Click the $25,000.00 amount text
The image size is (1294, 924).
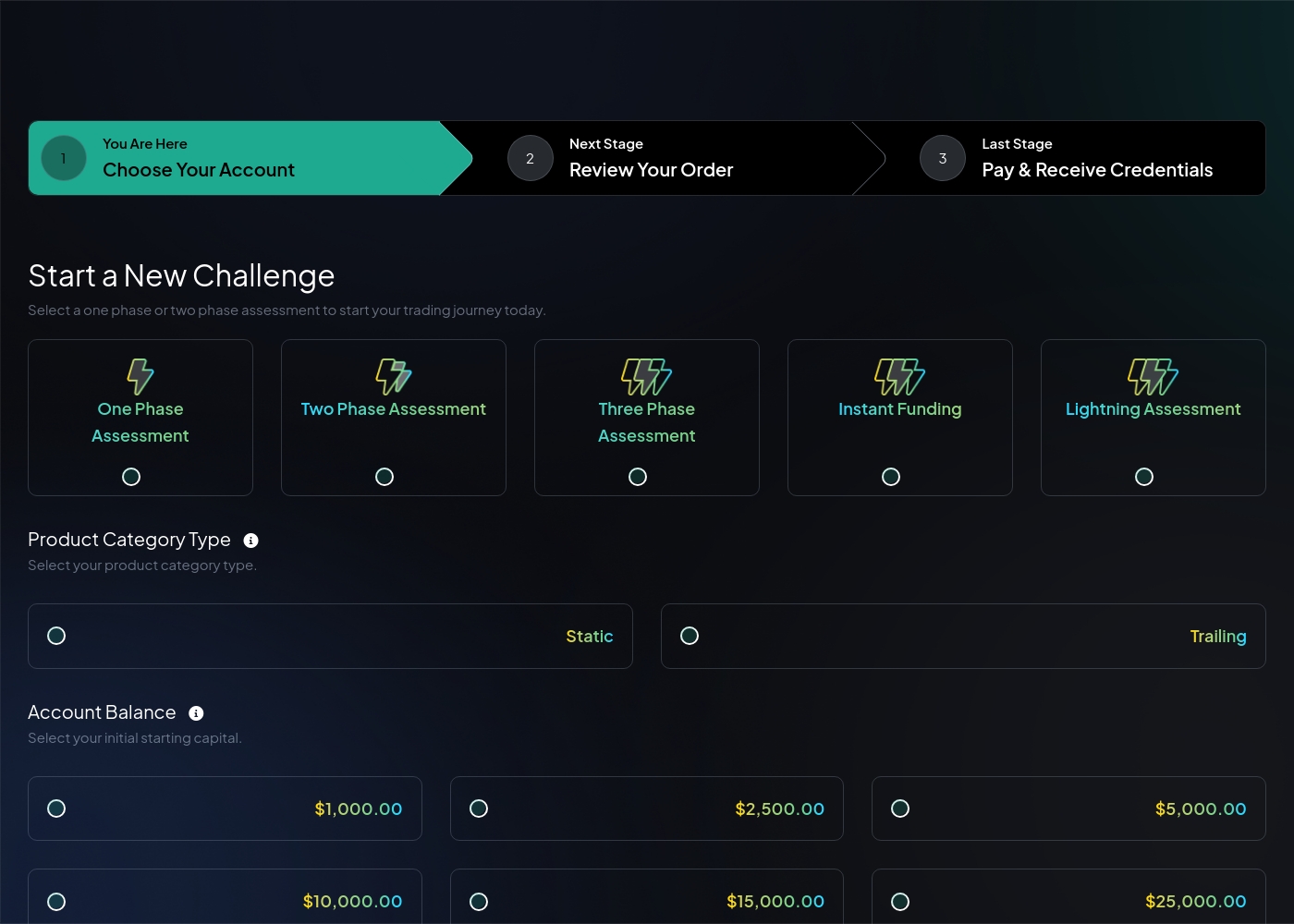(1196, 902)
